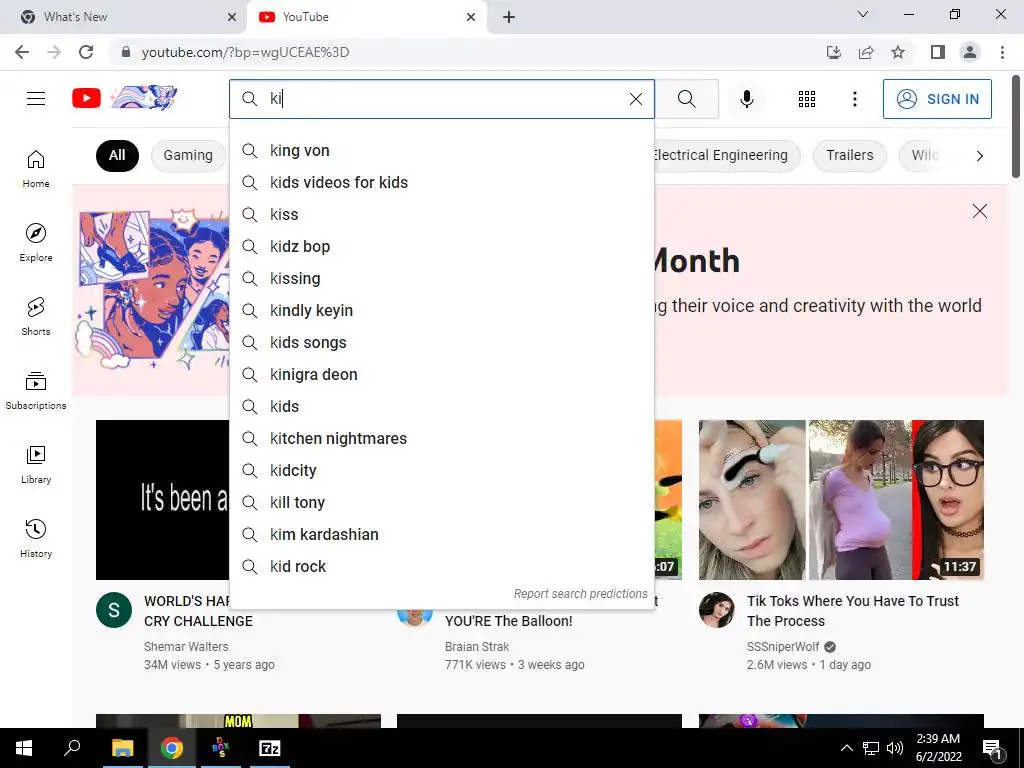Open the Chrome profile avatar
The height and width of the screenshot is (768, 1024).
[x=970, y=52]
